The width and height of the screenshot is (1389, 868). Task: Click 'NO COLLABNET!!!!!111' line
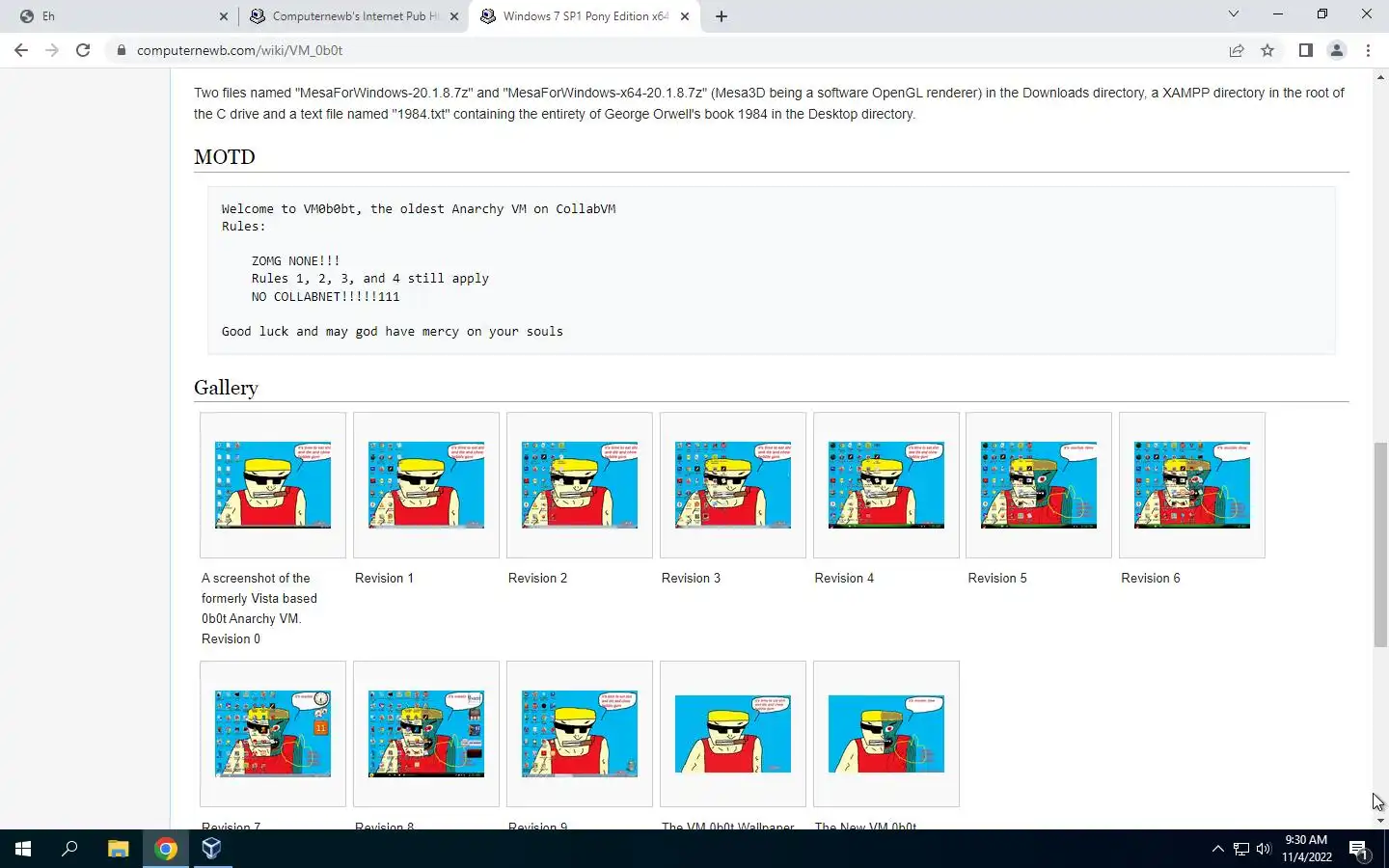(x=326, y=297)
